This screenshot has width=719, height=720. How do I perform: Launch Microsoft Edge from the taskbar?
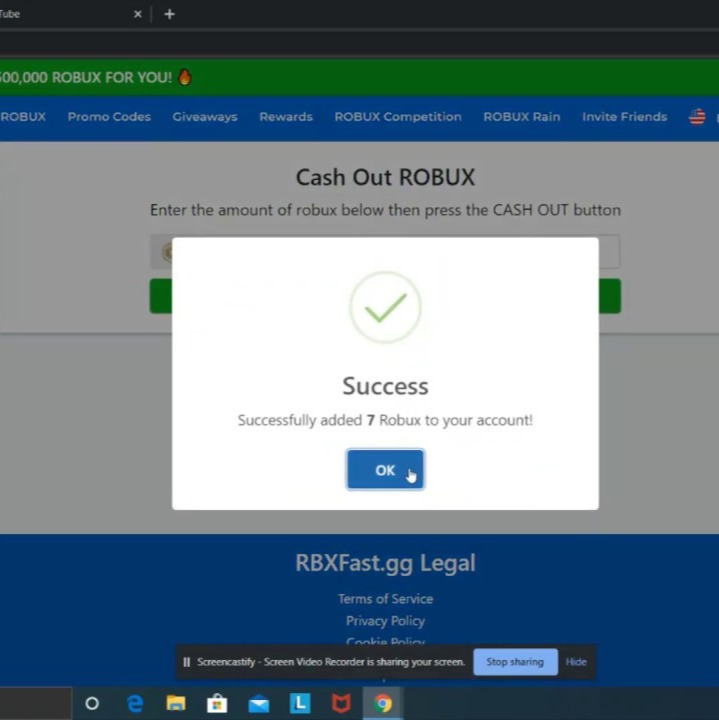(x=135, y=703)
